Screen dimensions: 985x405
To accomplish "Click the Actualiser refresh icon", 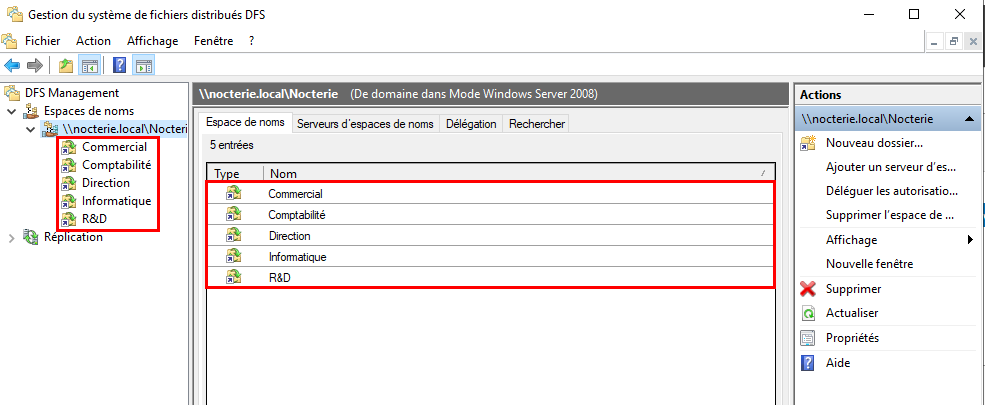I will (809, 313).
